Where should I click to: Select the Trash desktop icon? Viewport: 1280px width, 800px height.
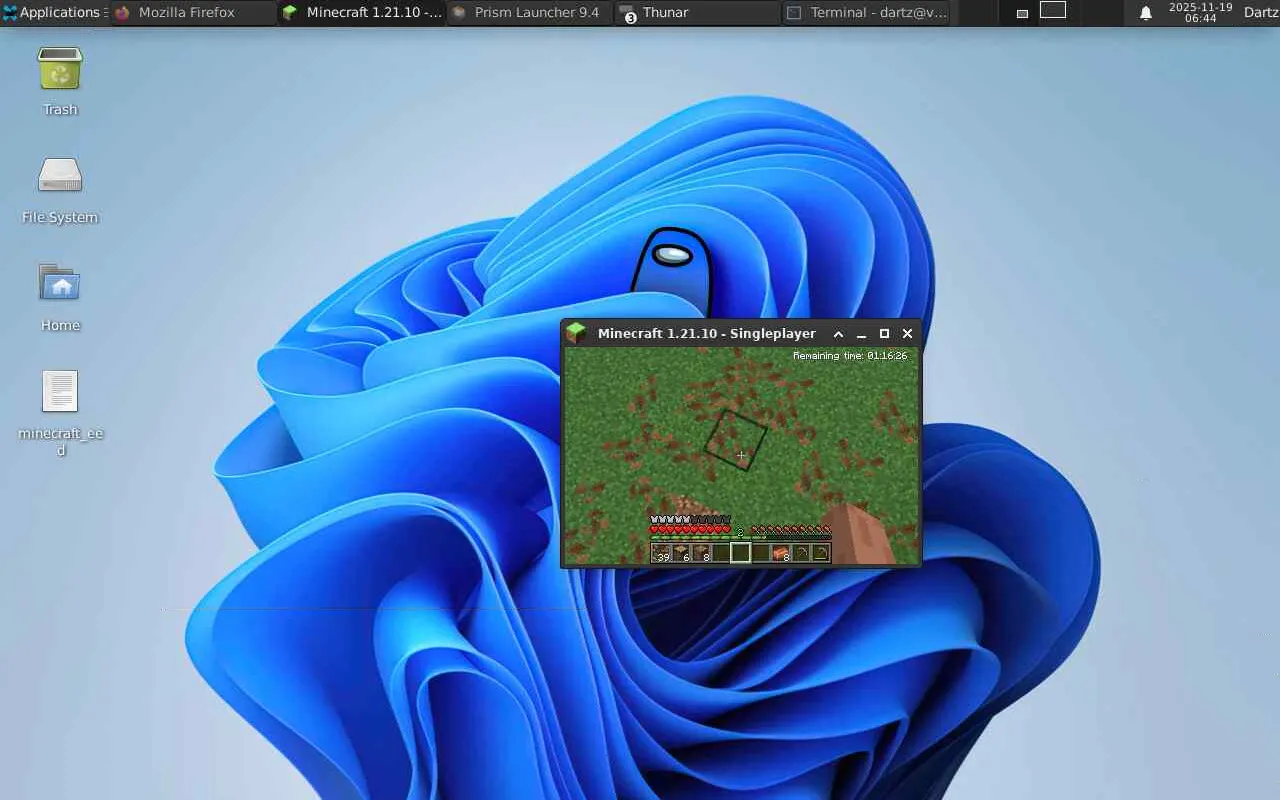tap(60, 80)
